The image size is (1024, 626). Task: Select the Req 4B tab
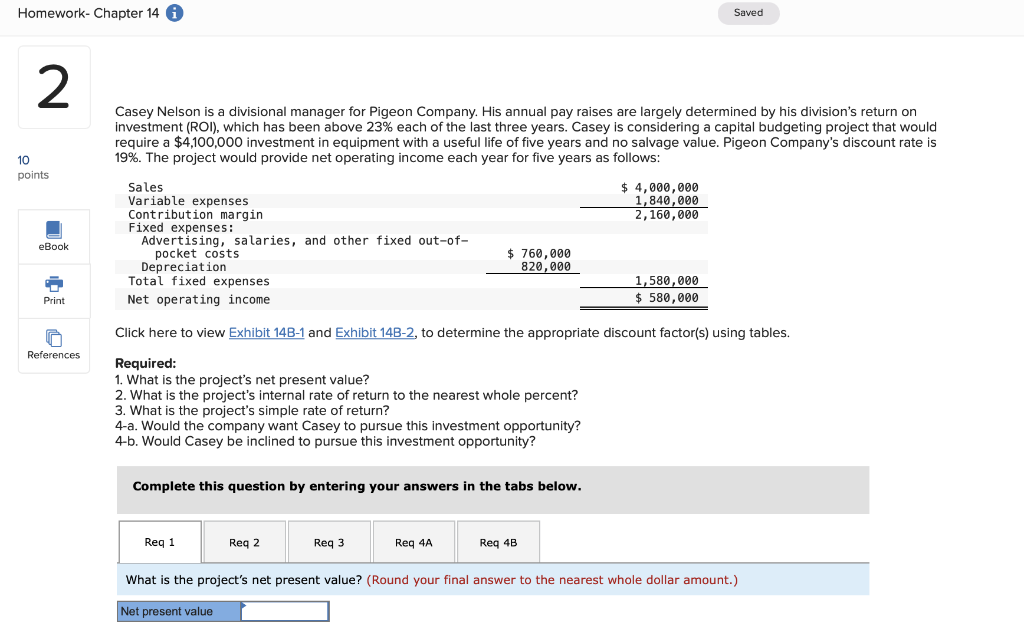coord(498,541)
